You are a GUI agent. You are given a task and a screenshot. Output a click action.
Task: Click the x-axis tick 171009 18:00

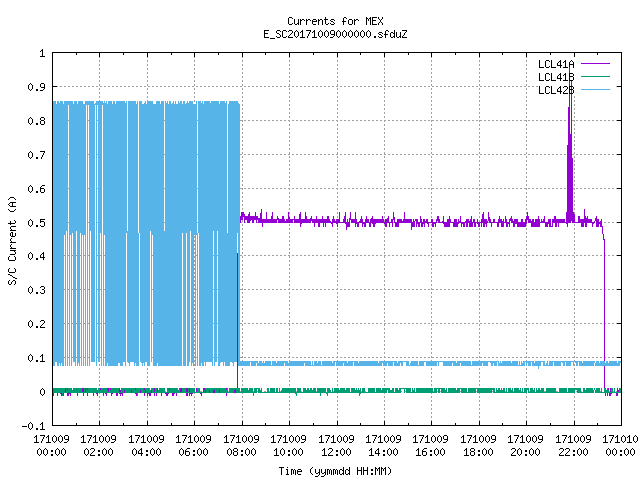478,446
